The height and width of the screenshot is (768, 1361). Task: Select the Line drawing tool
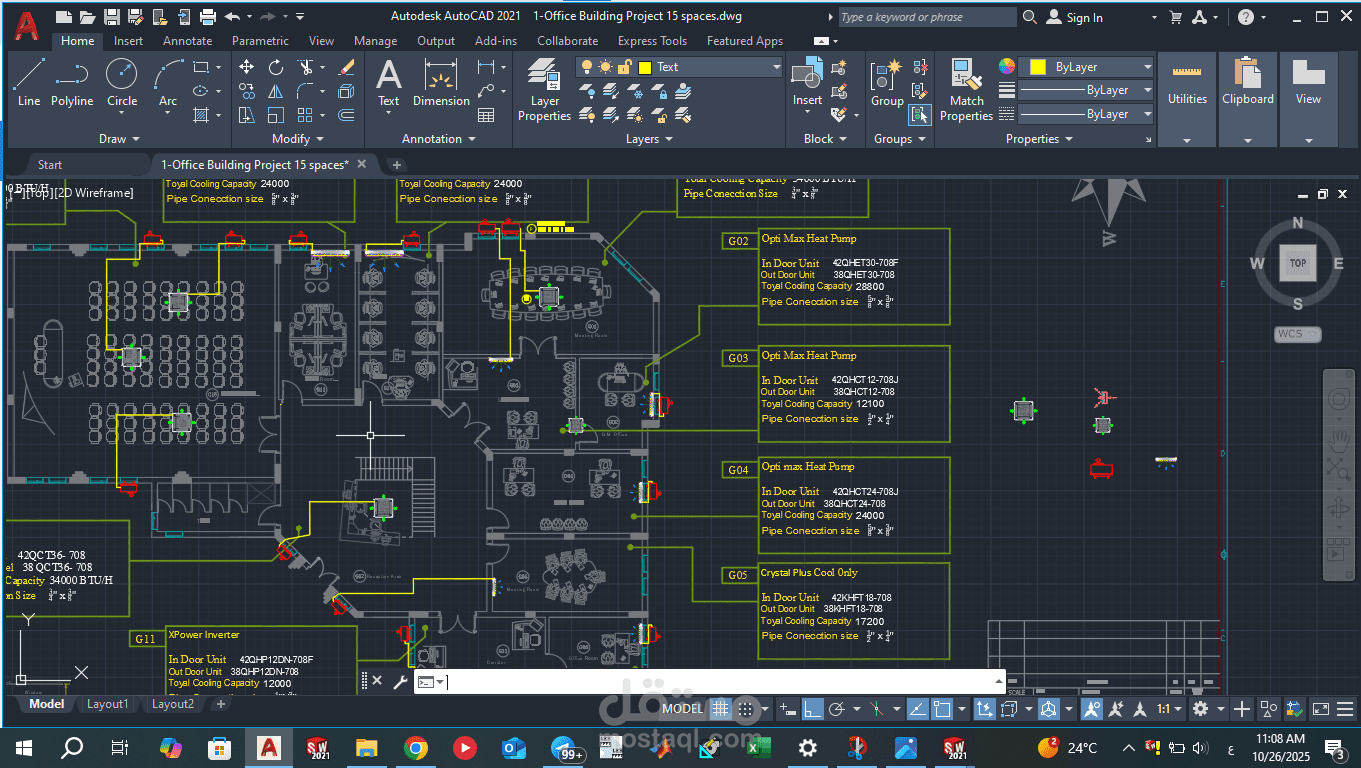(x=29, y=82)
